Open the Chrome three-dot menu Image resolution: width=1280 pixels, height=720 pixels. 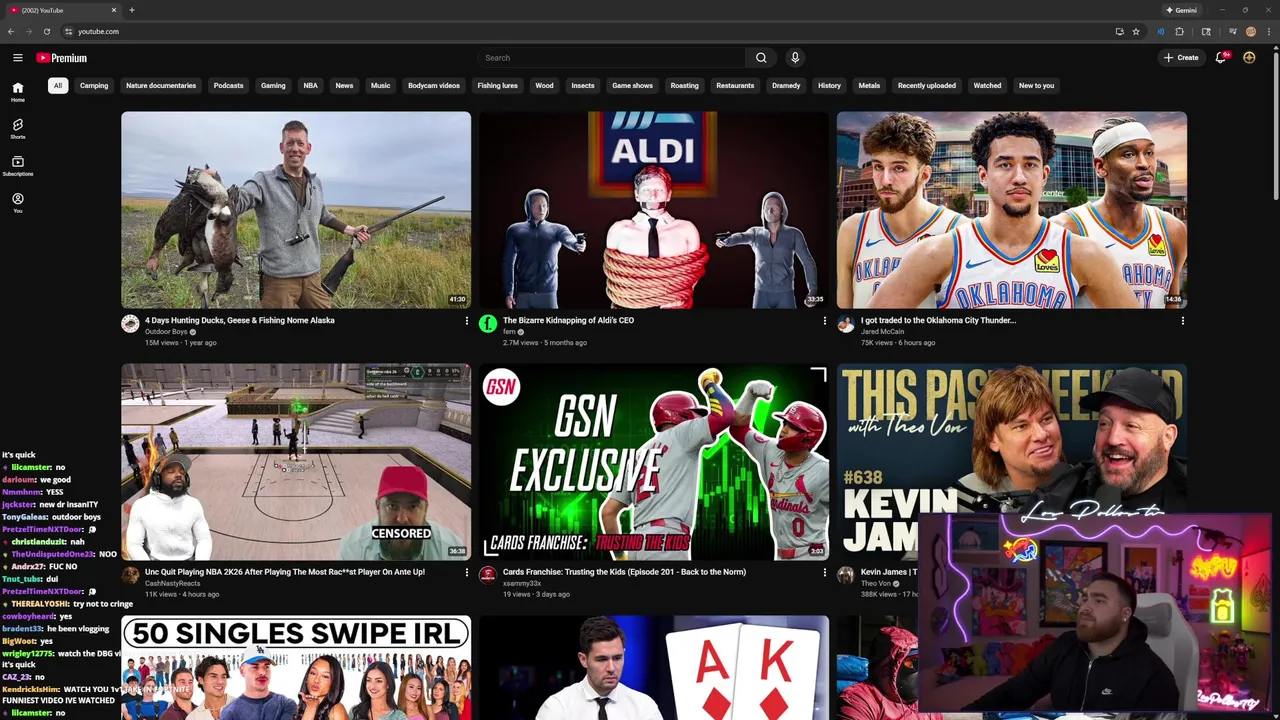click(x=1268, y=31)
